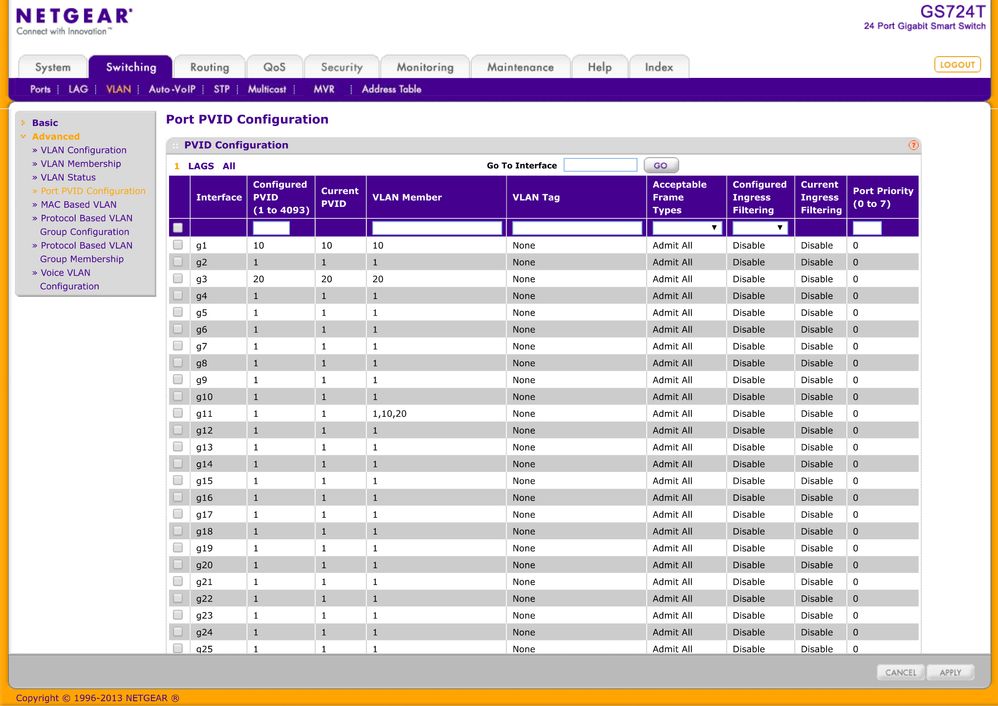
Task: Open the LAG submenu
Action: [78, 89]
